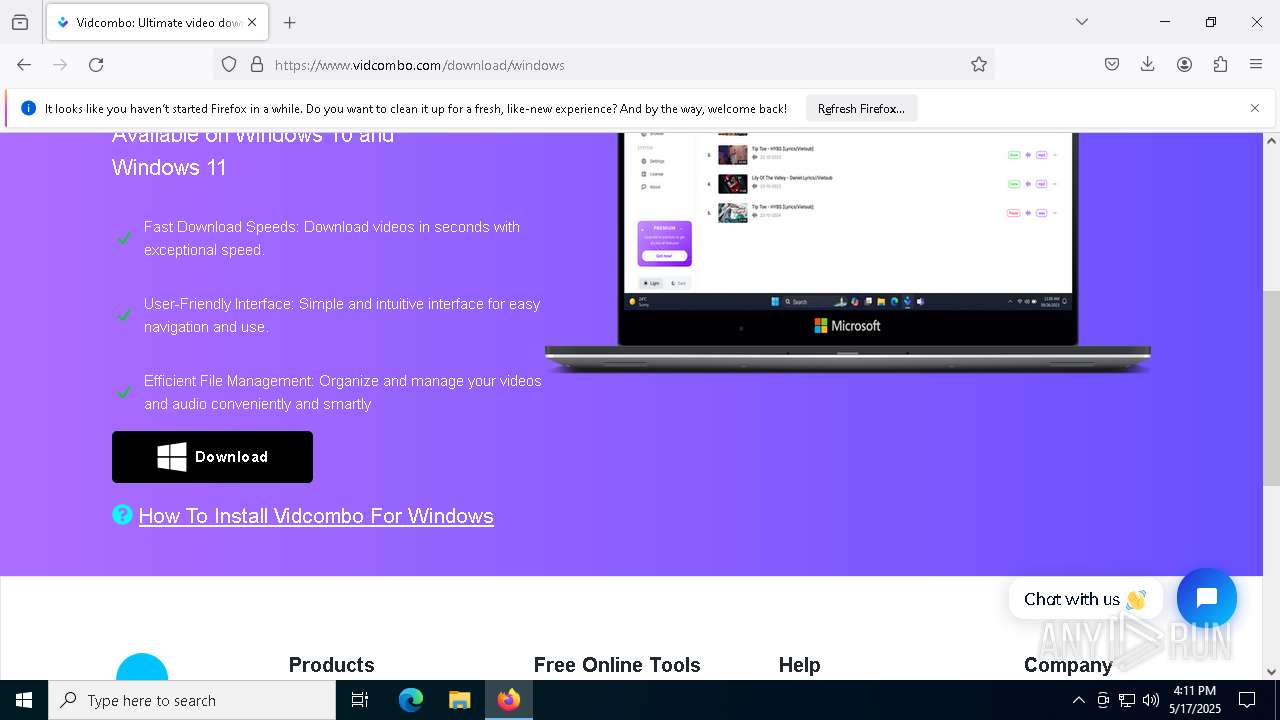This screenshot has height=720, width=1280.
Task: Click User-Friendly Interface feature text
Action: point(342,315)
